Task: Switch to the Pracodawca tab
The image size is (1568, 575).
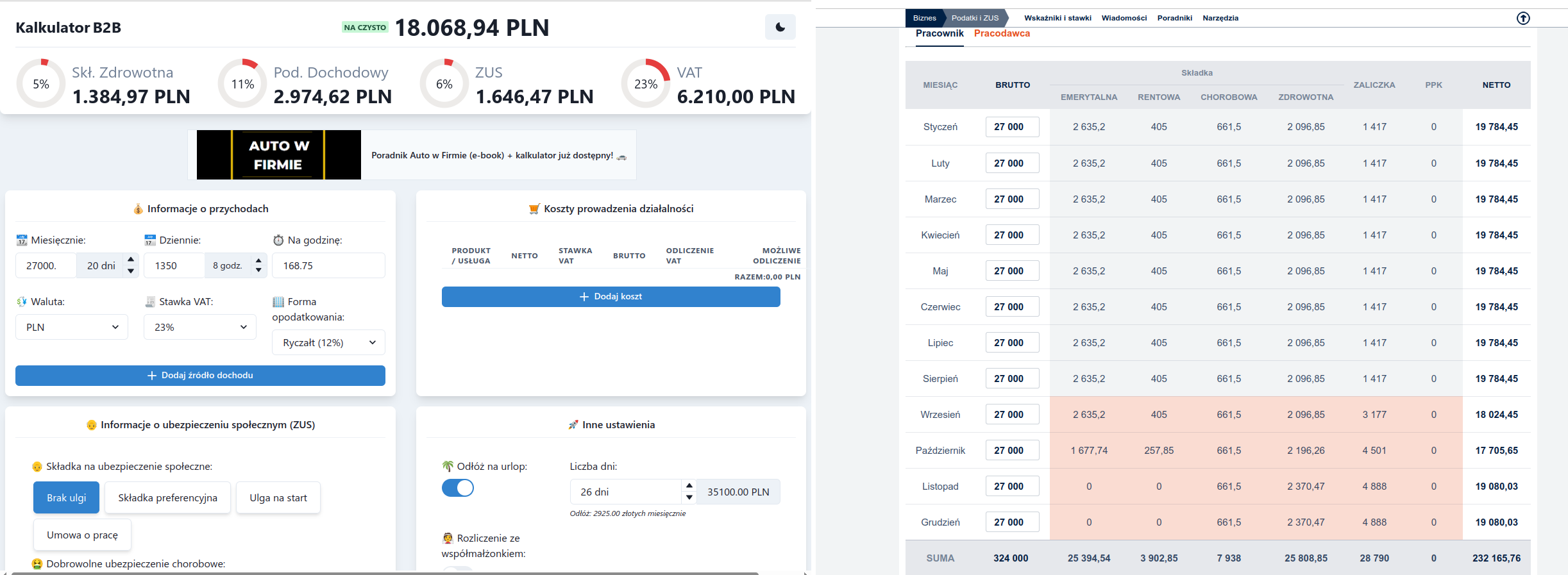Action: 1002,33
